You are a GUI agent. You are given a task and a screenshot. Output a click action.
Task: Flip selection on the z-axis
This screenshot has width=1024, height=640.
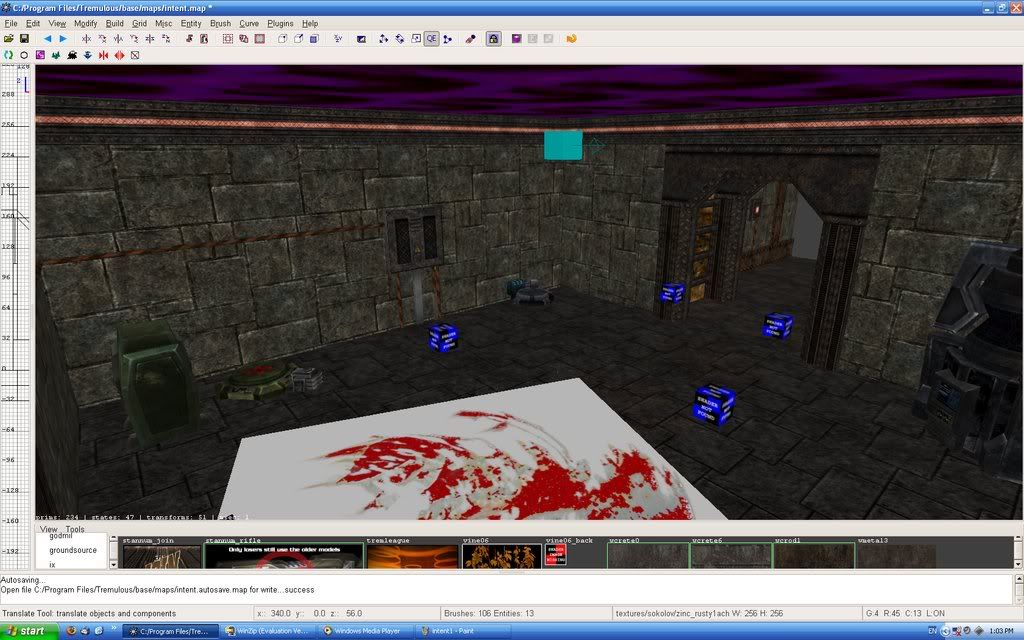click(x=150, y=39)
